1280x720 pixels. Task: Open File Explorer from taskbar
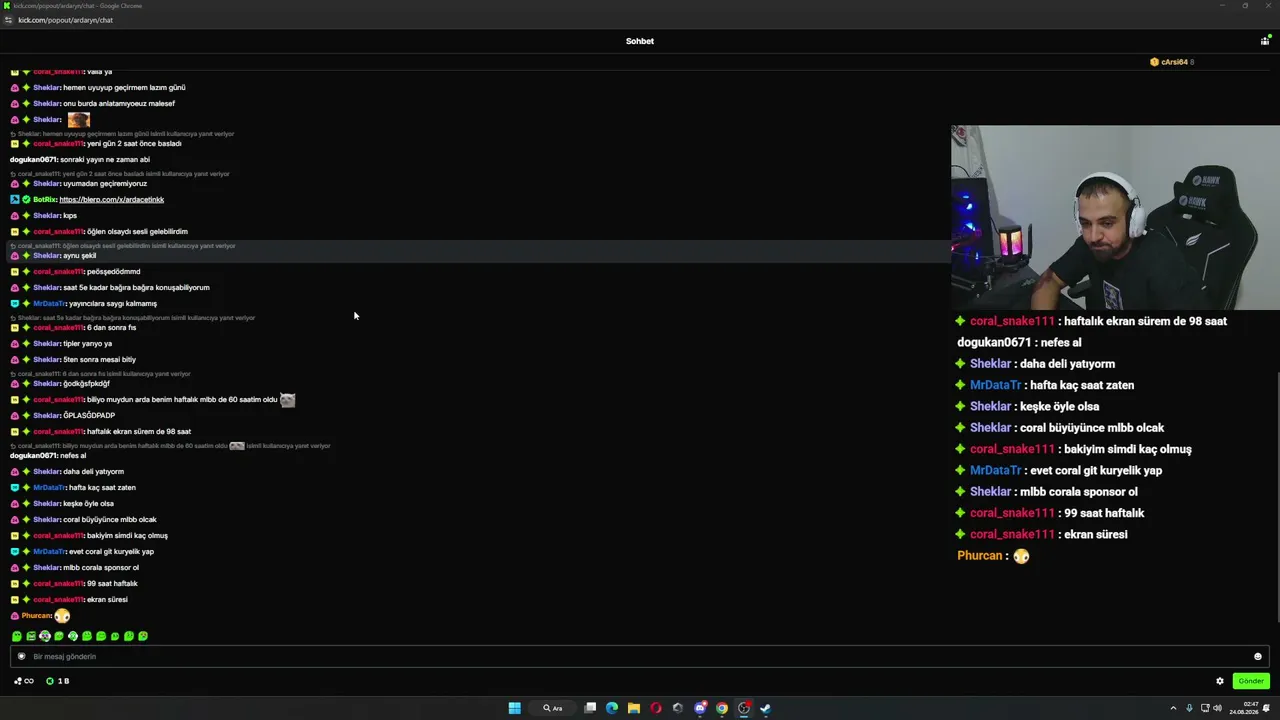click(x=634, y=708)
